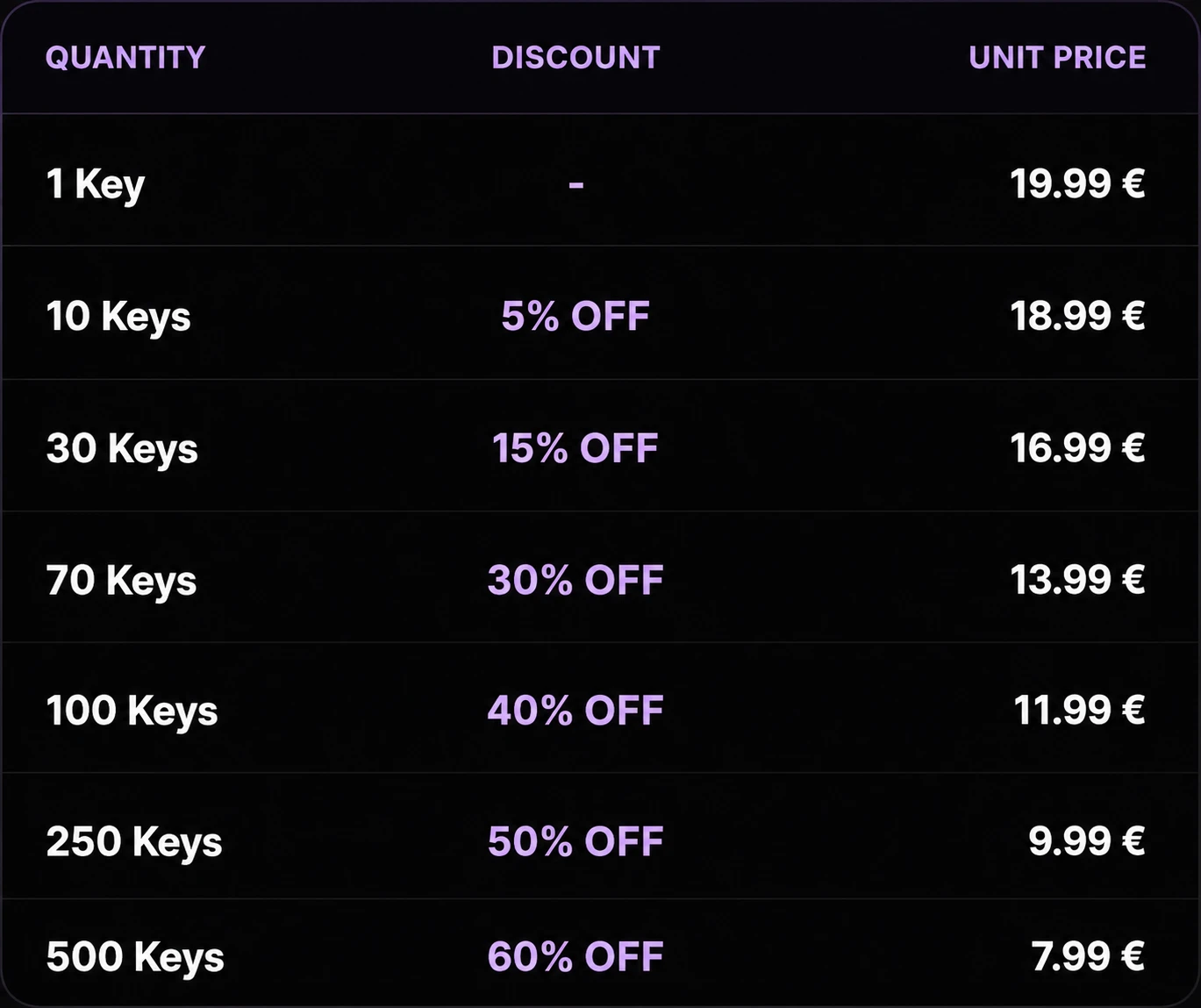Click the 30% OFF discount text
The height and width of the screenshot is (1008, 1201).
pyautogui.click(x=575, y=580)
